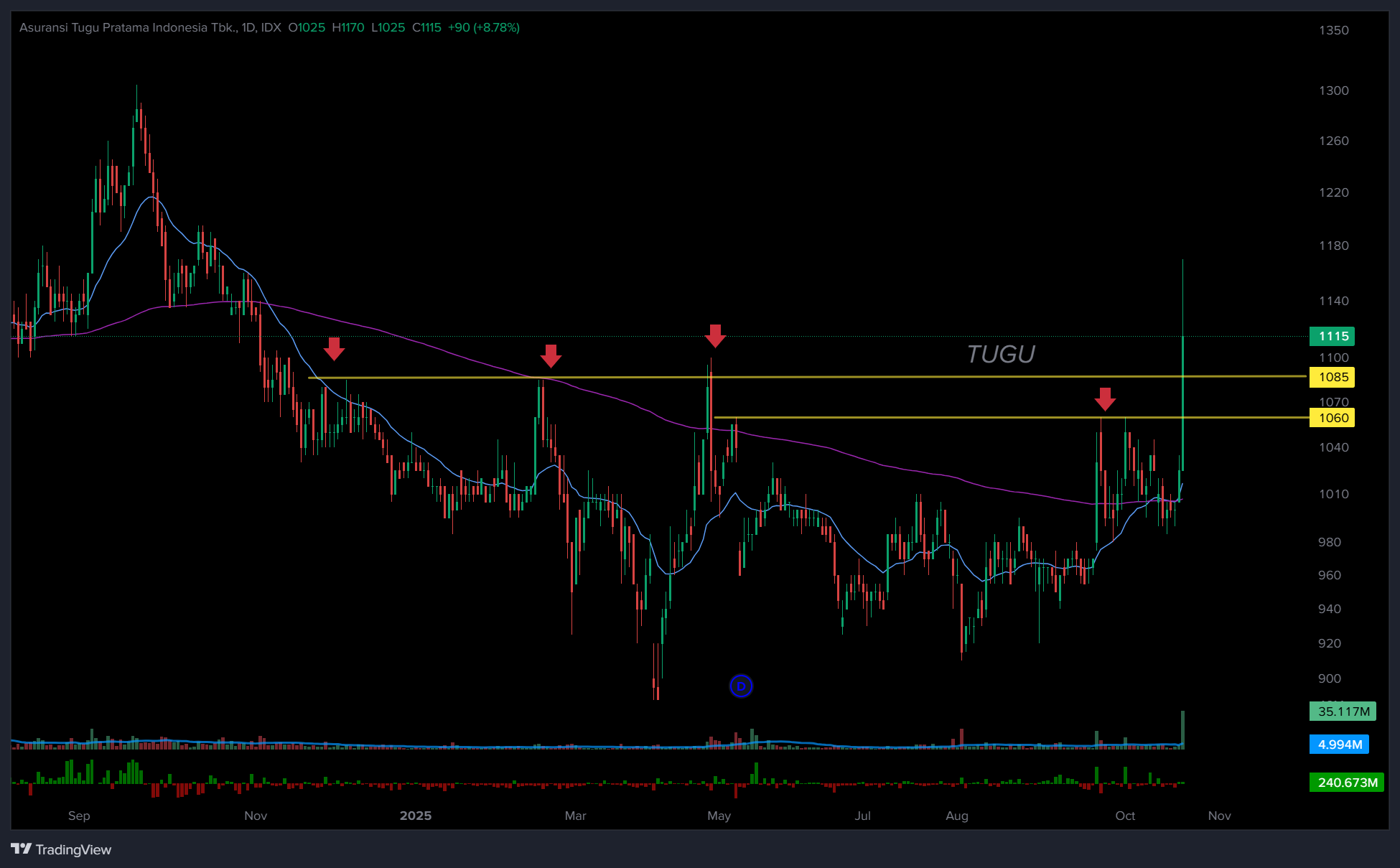Screen dimensions: 1400x868
Task: Select red arrow above the May peak
Action: 715,336
